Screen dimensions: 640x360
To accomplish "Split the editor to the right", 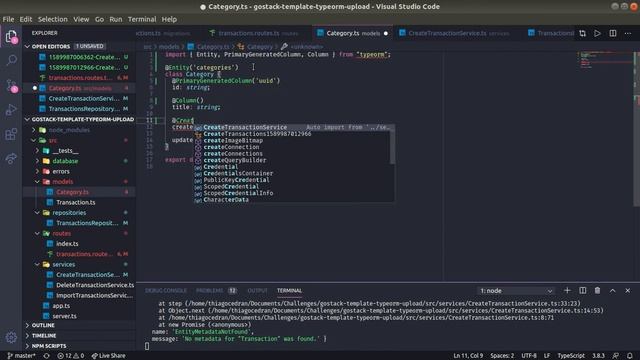I will (x=613, y=33).
